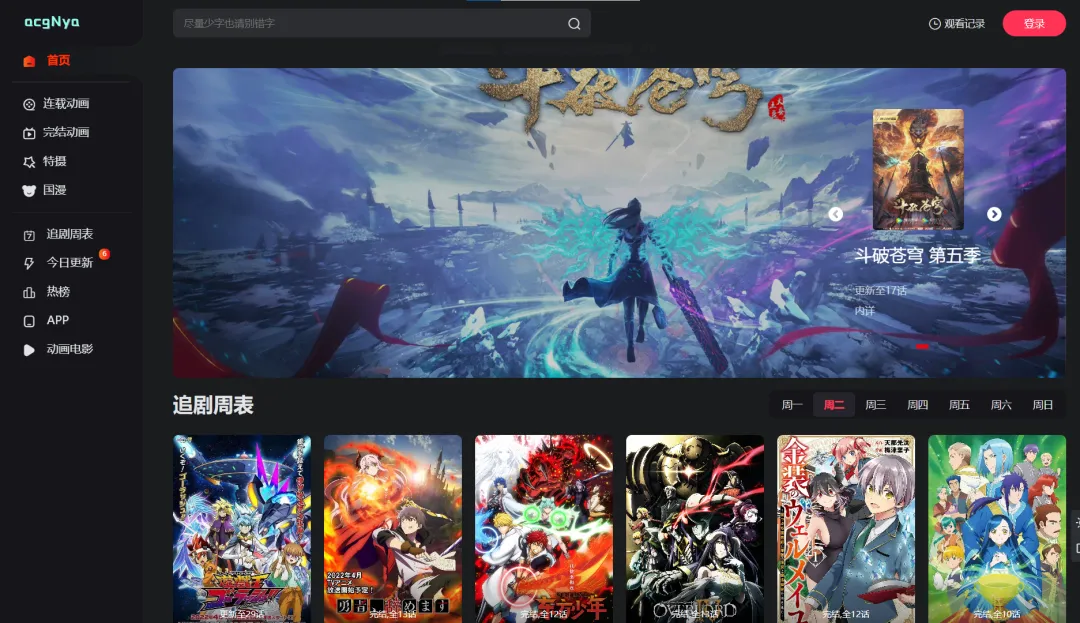Click the 追剧周表 section heading
Image resolution: width=1080 pixels, height=623 pixels.
pos(214,405)
